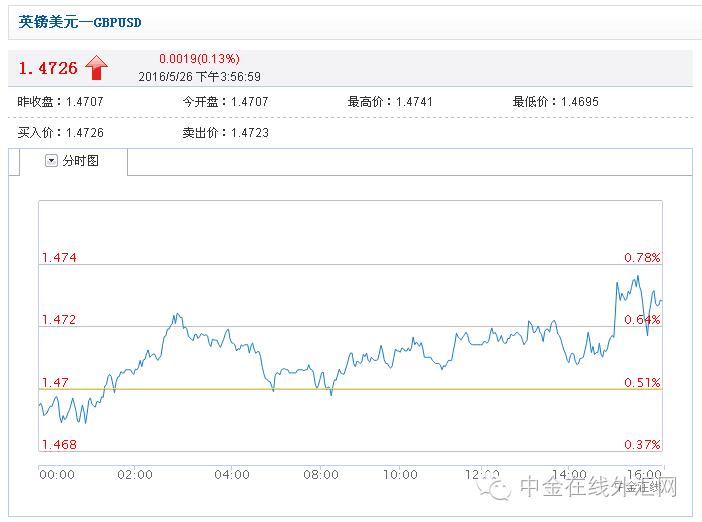This screenshot has height=522, width=702.
Task: Click the 0.64% right axis label
Action: (642, 320)
